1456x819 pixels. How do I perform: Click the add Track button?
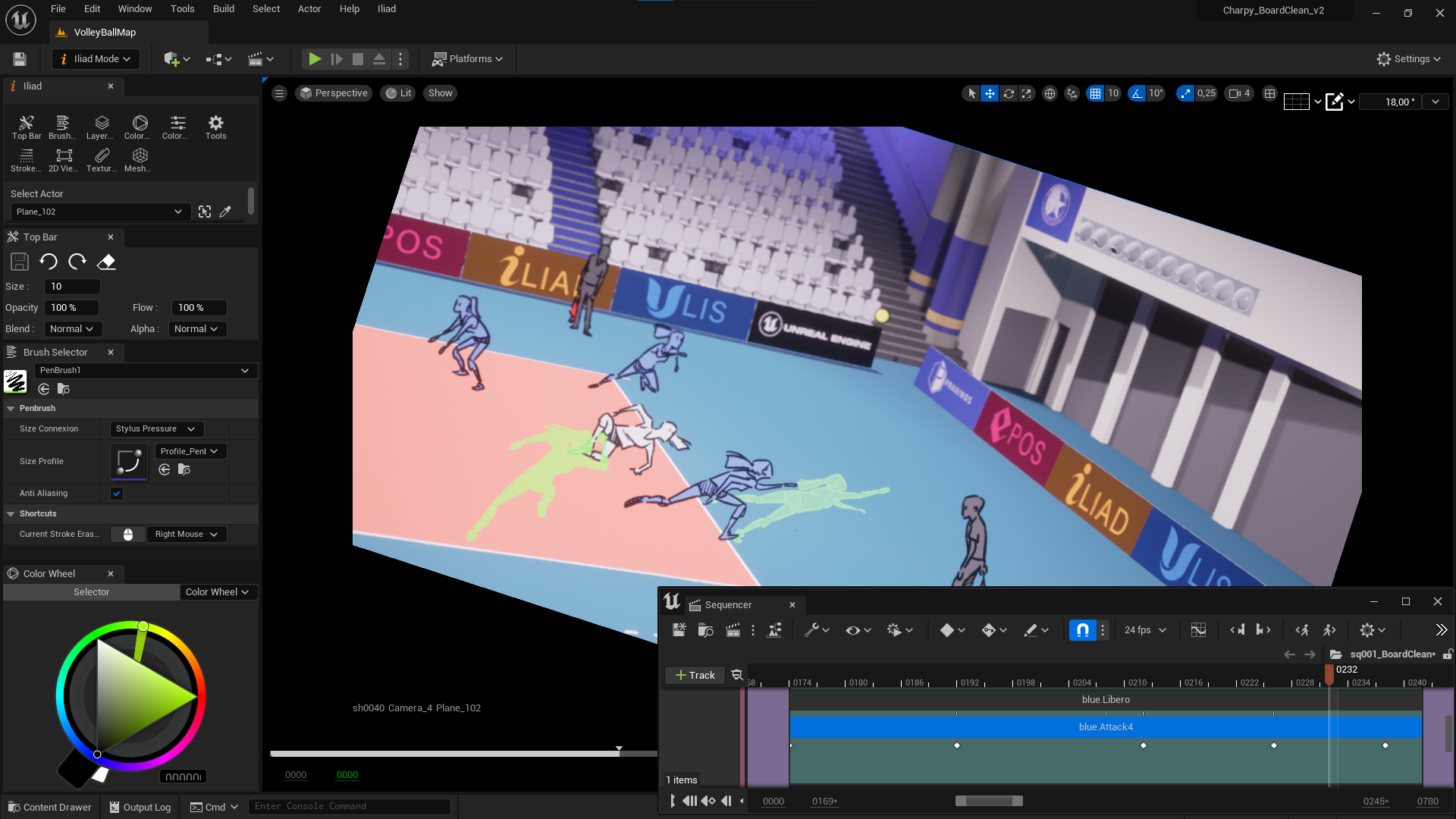(x=695, y=676)
